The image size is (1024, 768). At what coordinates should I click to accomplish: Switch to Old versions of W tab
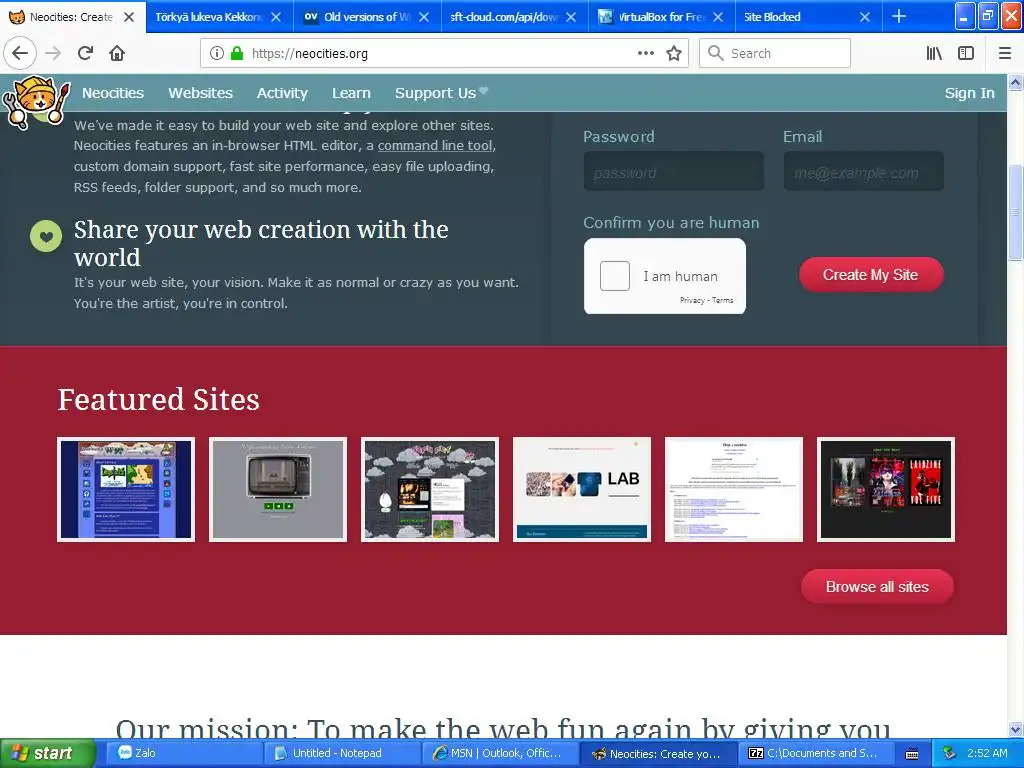coord(366,17)
